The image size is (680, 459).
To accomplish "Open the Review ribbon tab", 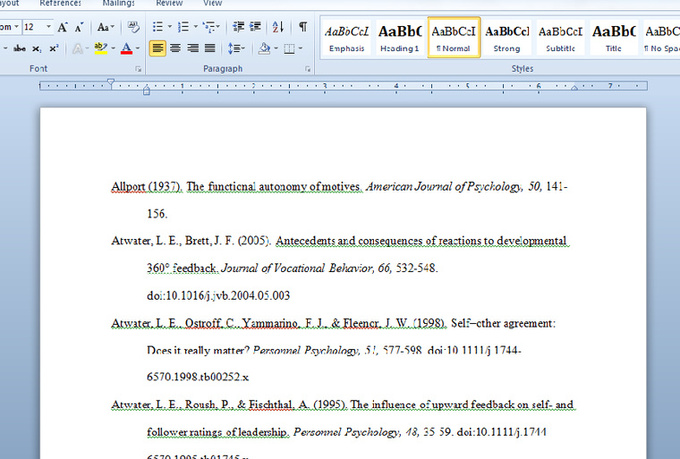I will point(169,3).
